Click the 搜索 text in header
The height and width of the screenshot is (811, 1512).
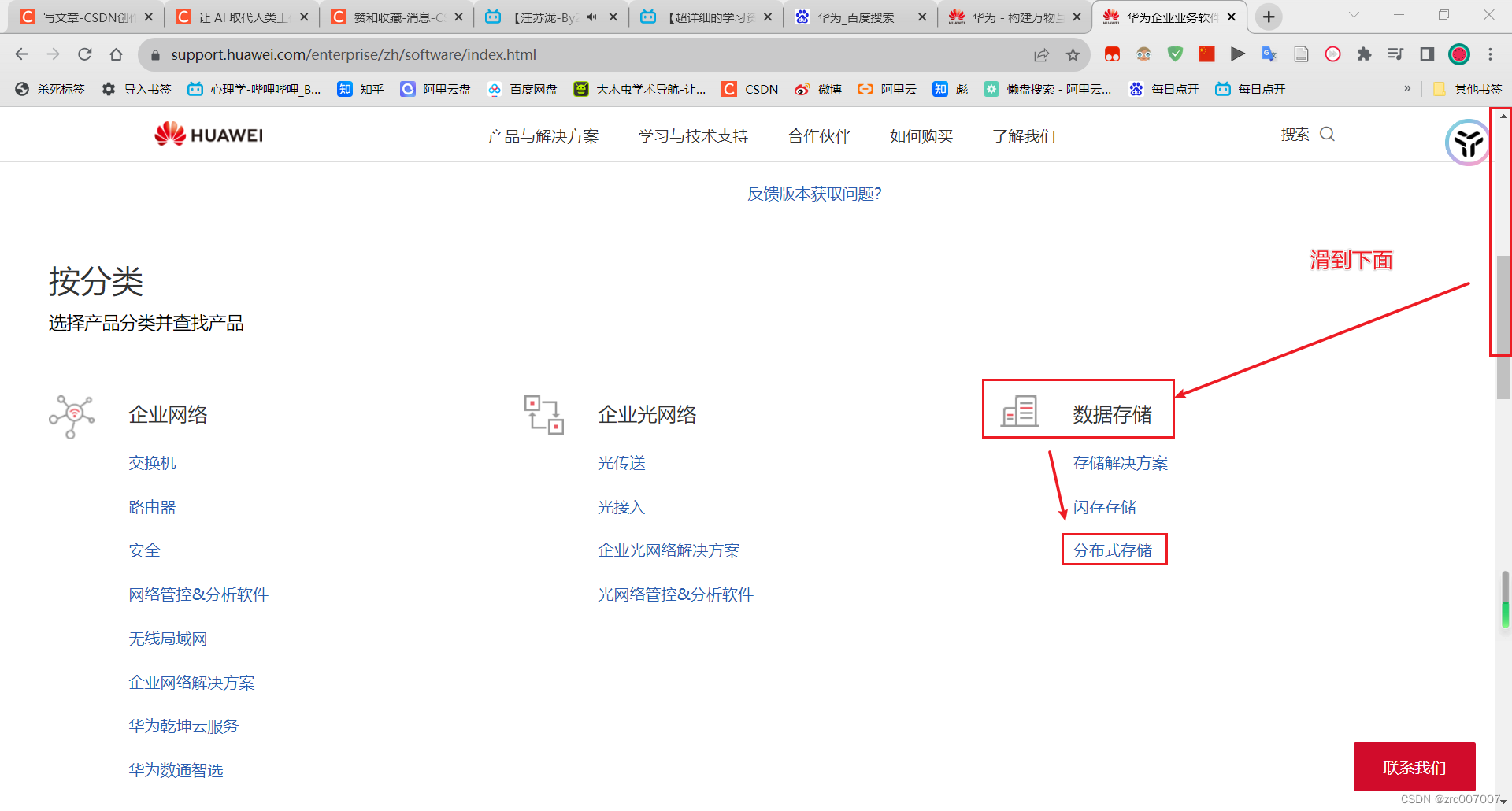click(x=1295, y=135)
